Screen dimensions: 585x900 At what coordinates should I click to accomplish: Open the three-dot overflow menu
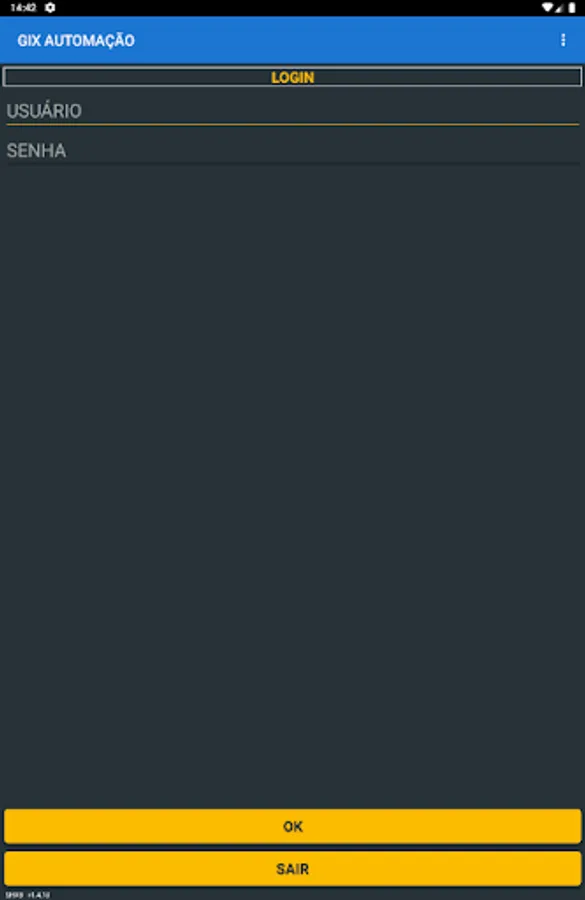[x=563, y=40]
